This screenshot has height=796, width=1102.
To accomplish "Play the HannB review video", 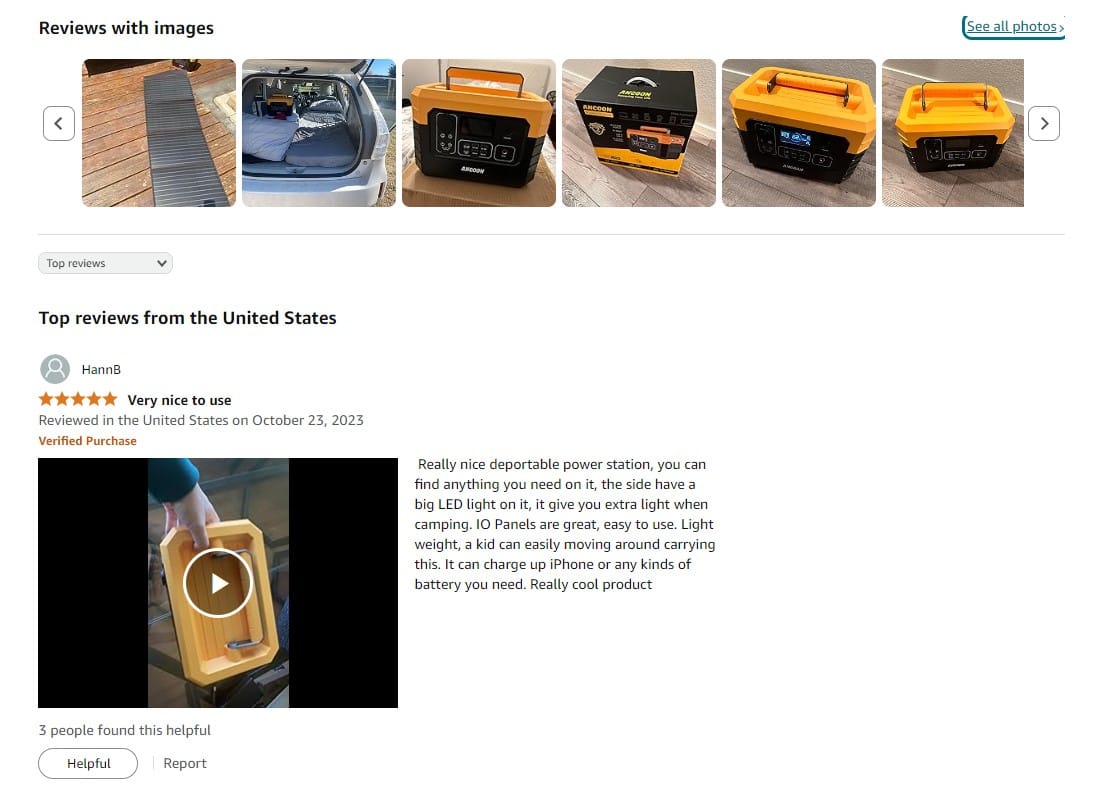I will (x=218, y=583).
